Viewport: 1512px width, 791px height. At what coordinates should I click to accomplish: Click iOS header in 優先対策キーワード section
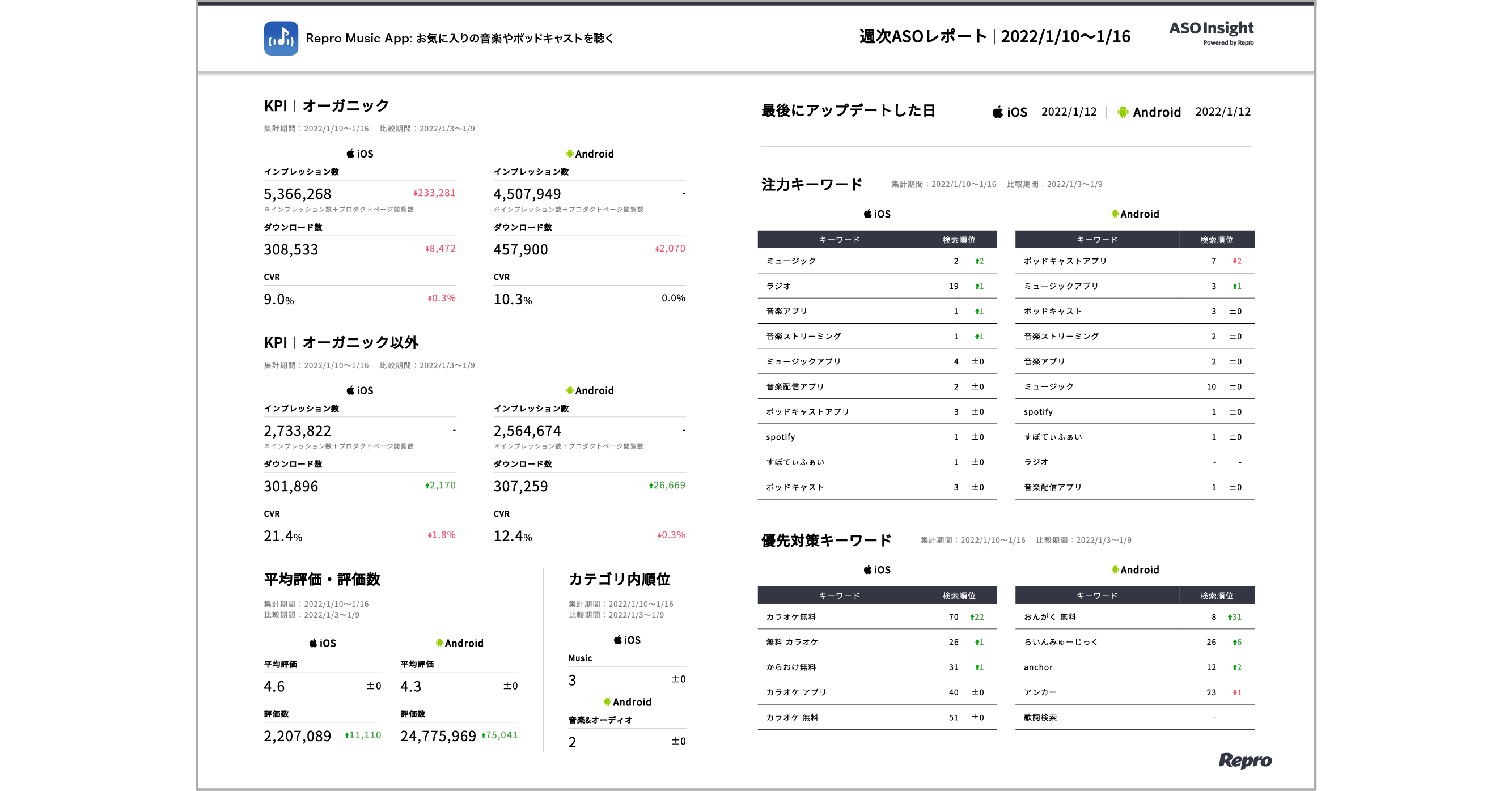coord(877,570)
